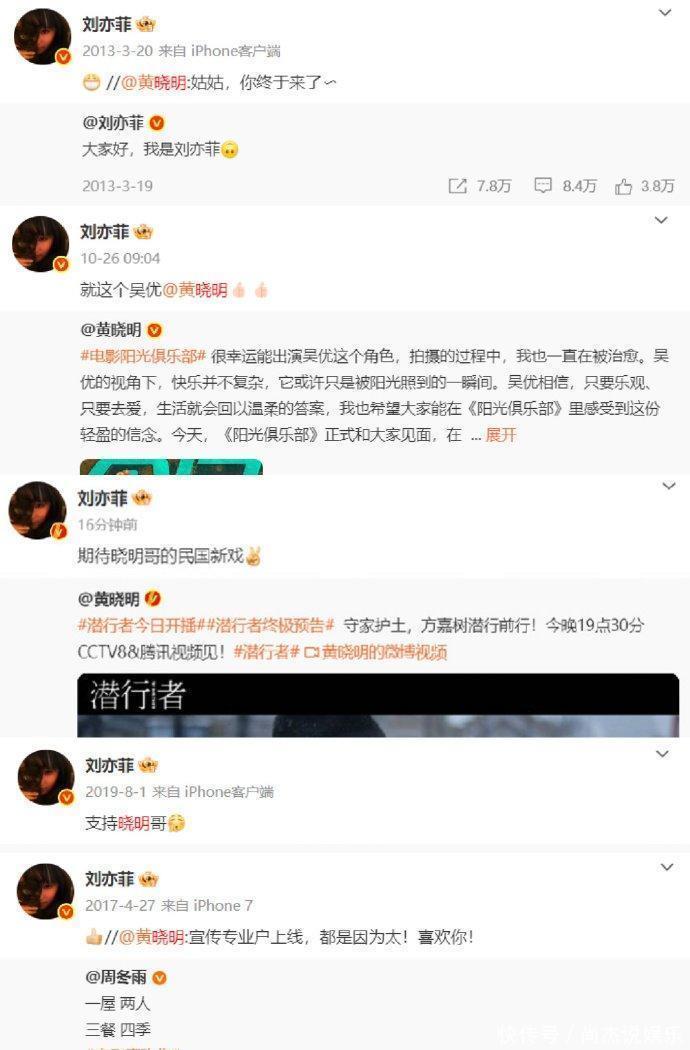The image size is (690, 1050).
Task: Play the 潜行者 video thumbnail
Action: pyautogui.click(x=378, y=705)
